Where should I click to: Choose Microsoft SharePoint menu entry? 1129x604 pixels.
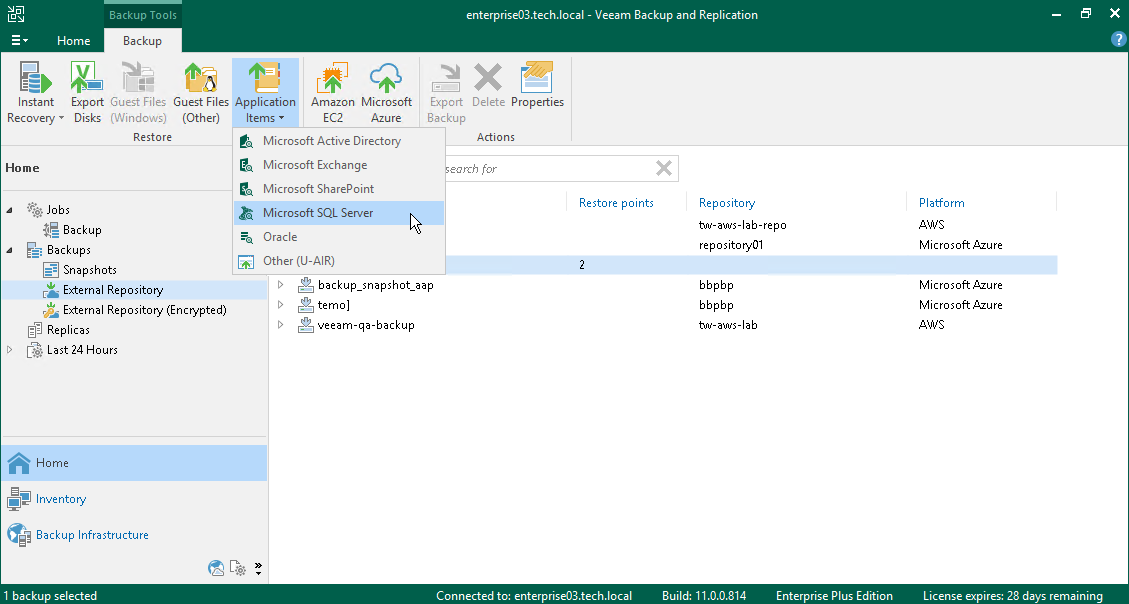pyautogui.click(x=338, y=189)
